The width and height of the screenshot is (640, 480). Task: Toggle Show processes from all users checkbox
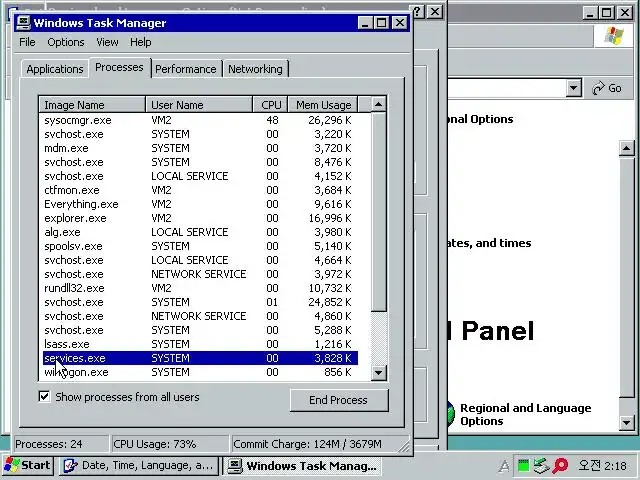coord(44,396)
